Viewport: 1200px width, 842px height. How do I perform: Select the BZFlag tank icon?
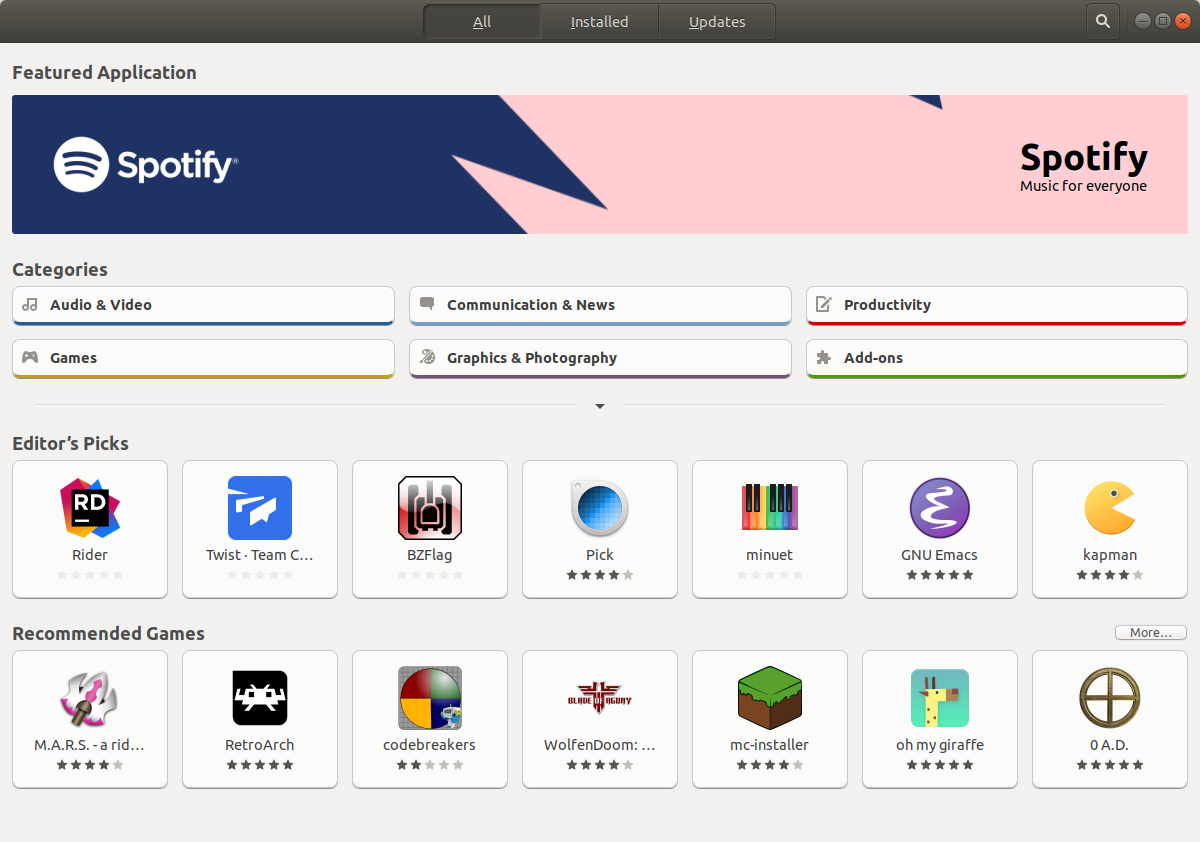[x=430, y=508]
